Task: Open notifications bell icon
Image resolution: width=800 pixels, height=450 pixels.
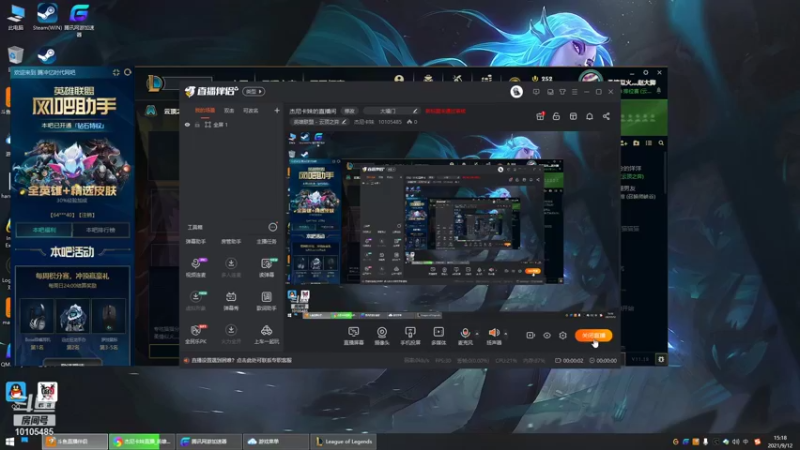Action: tap(589, 116)
